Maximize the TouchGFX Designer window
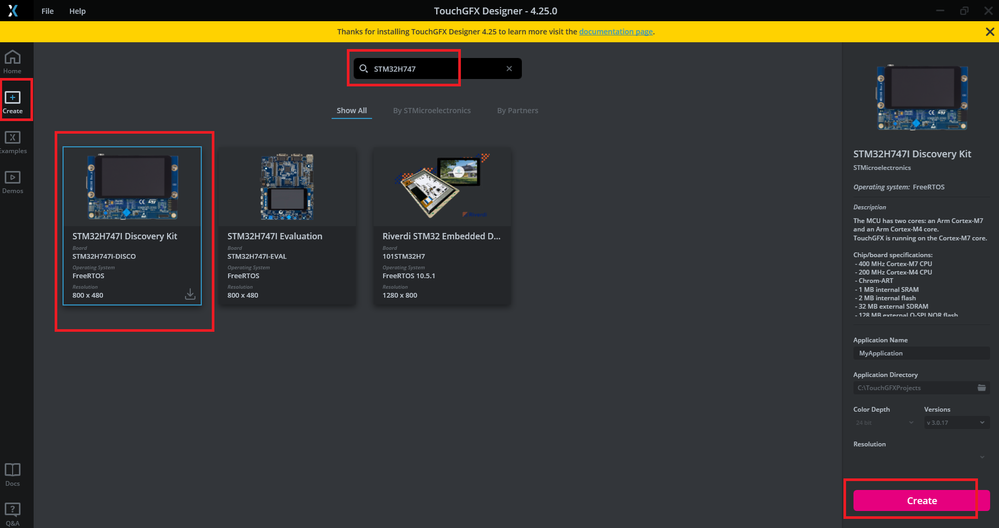999x528 pixels. click(964, 11)
